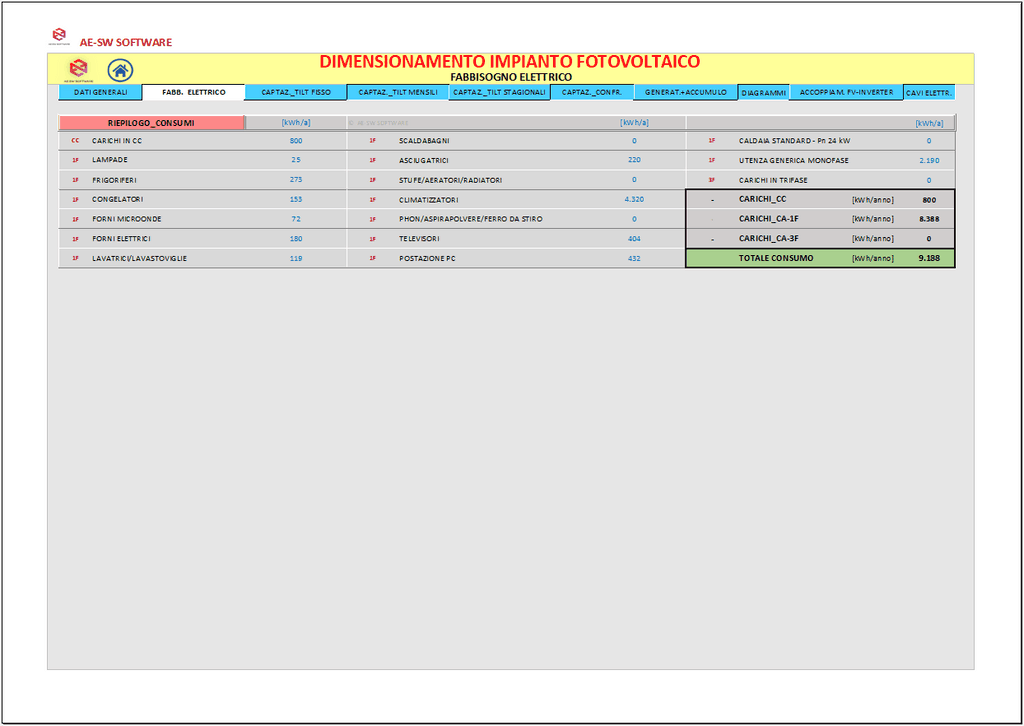
Task: Open the CAVI ELETTR. tab
Action: point(929,92)
